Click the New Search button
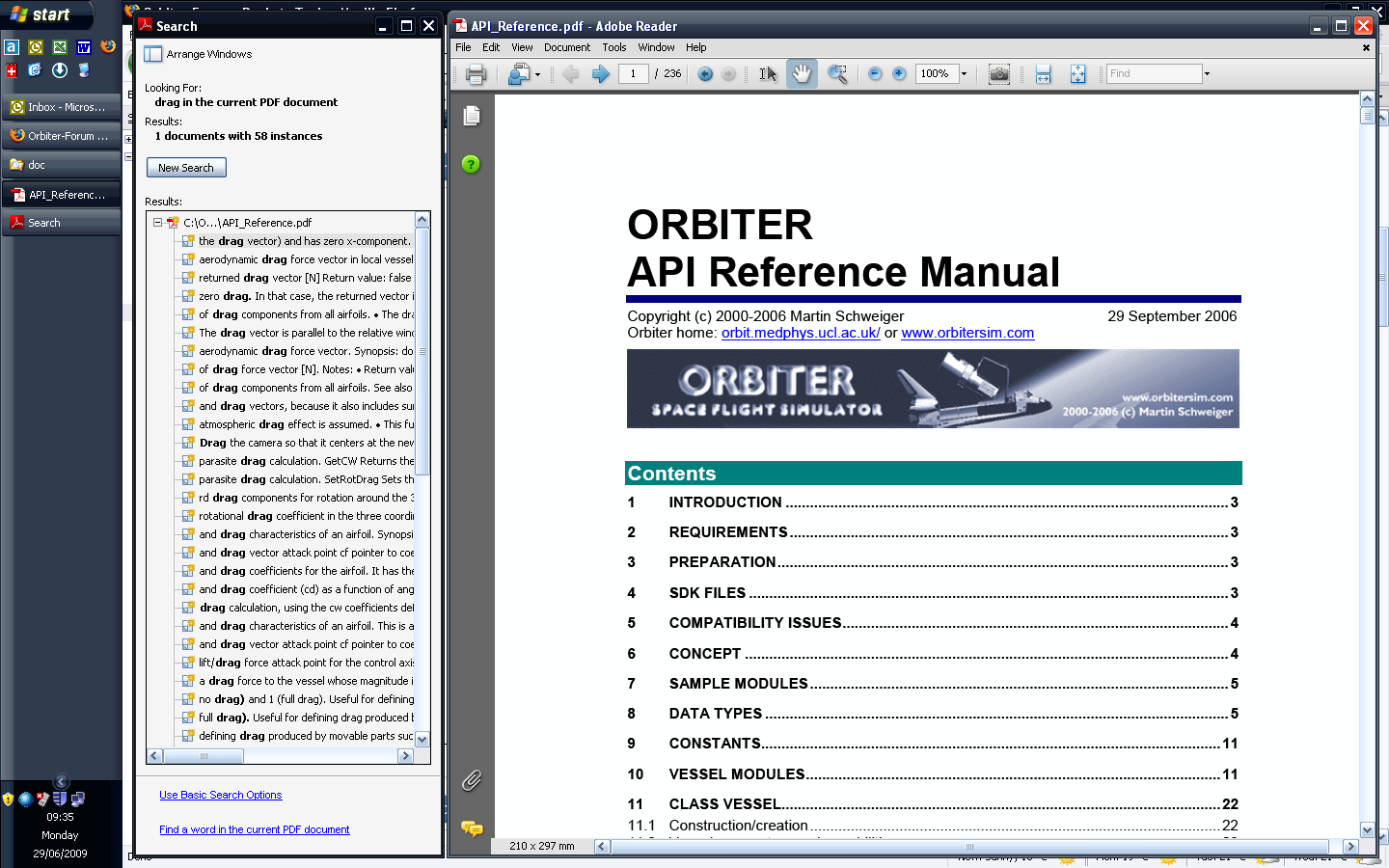Image resolution: width=1389 pixels, height=868 pixels. pos(186,168)
